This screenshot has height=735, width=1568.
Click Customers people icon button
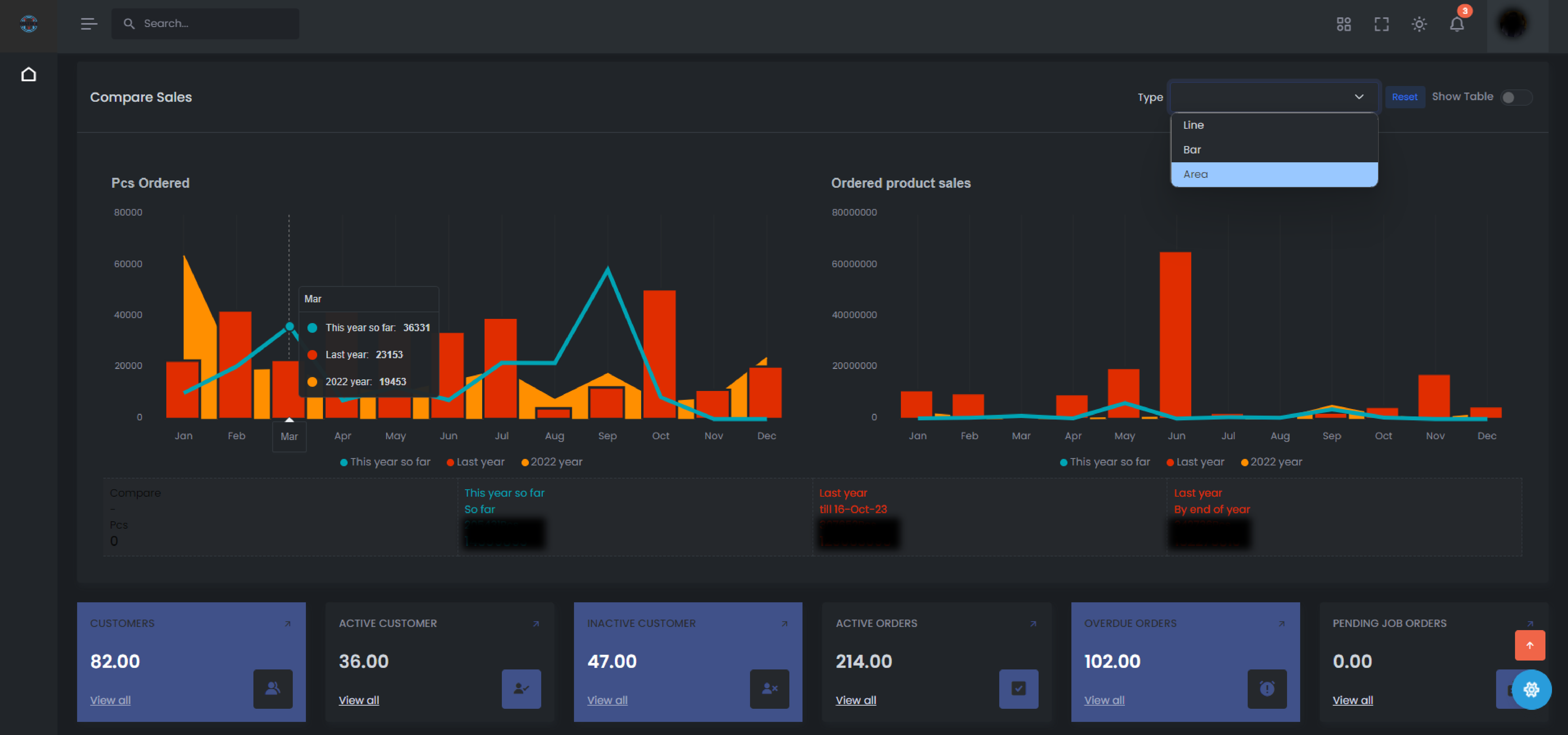click(273, 689)
